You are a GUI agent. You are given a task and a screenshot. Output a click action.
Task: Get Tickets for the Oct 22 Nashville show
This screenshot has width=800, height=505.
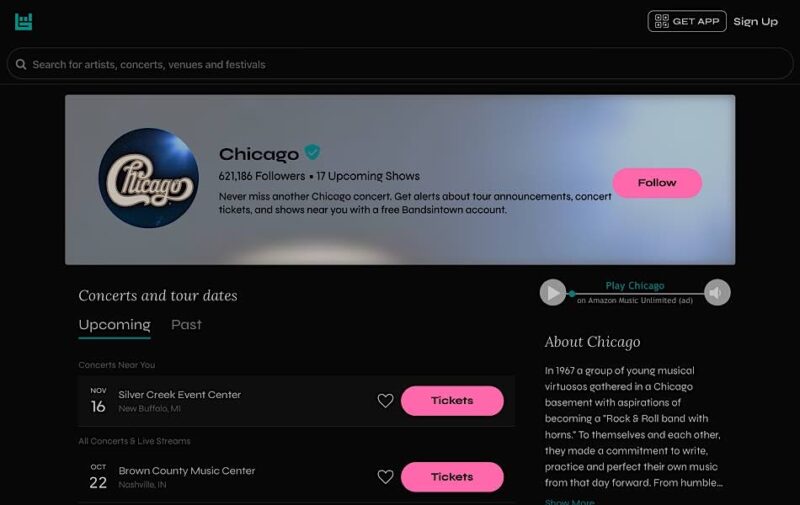click(452, 477)
